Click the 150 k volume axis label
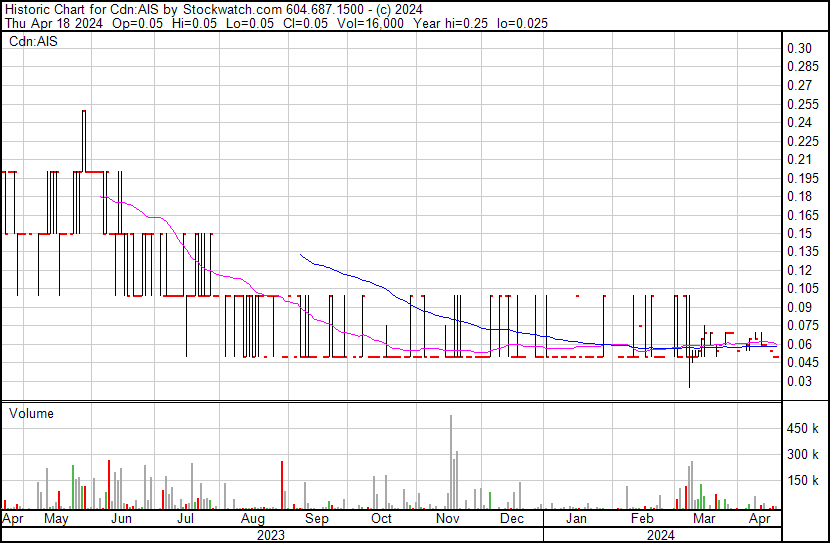This screenshot has height=543, width=830. [x=801, y=480]
